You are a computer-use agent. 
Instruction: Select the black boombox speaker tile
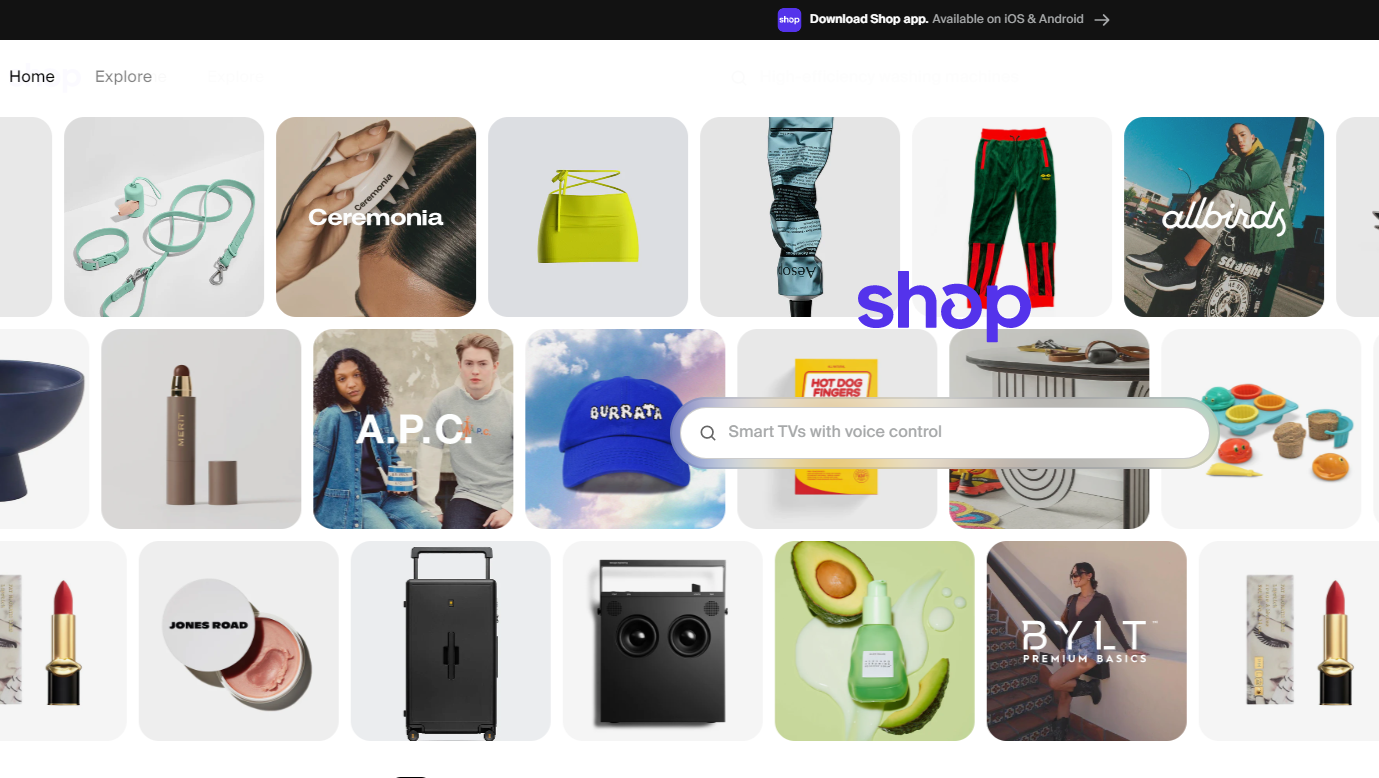click(663, 641)
